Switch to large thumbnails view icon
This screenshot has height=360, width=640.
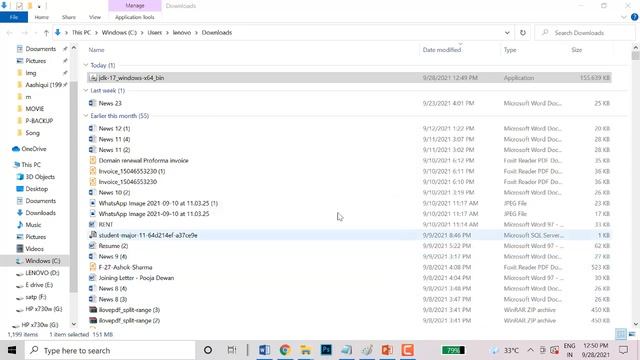tap(632, 334)
